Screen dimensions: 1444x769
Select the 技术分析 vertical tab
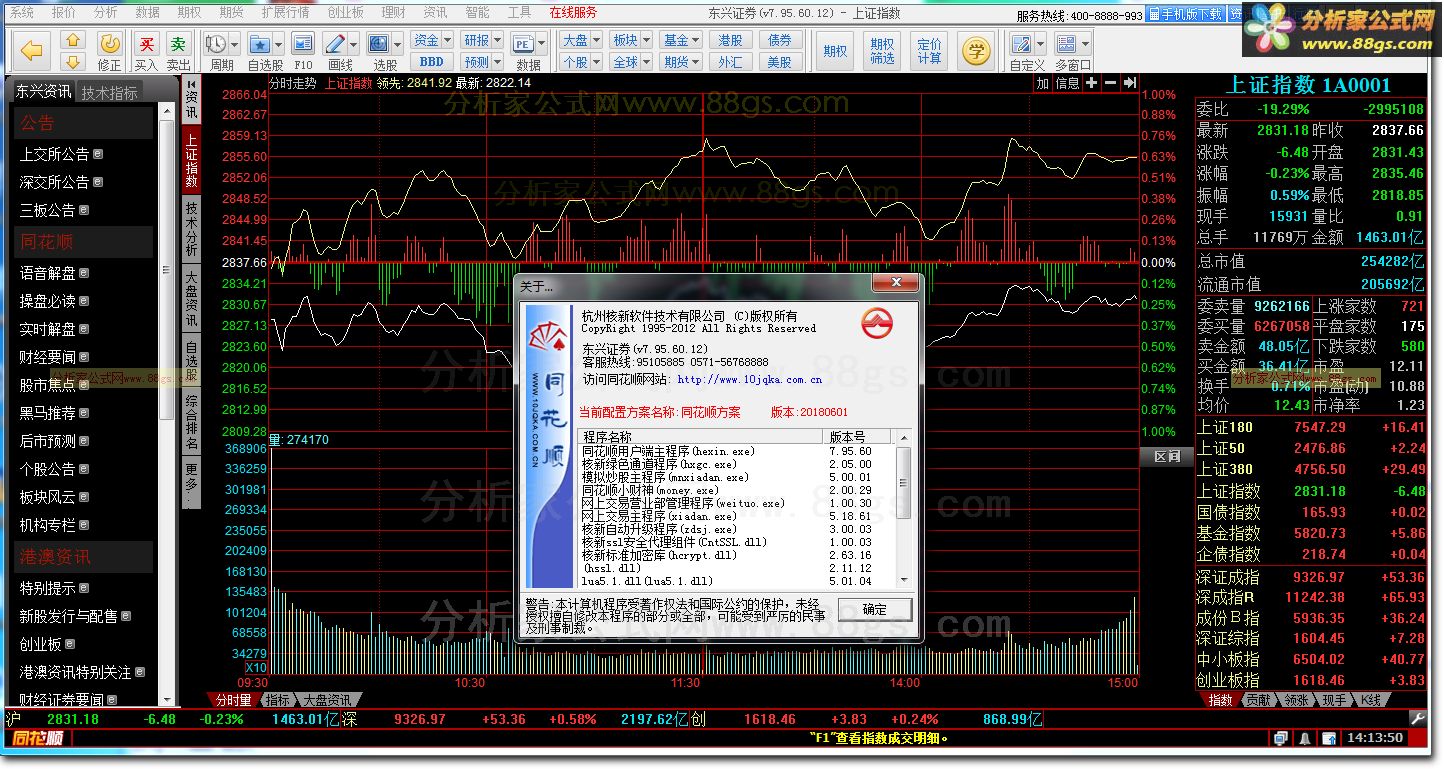(191, 227)
